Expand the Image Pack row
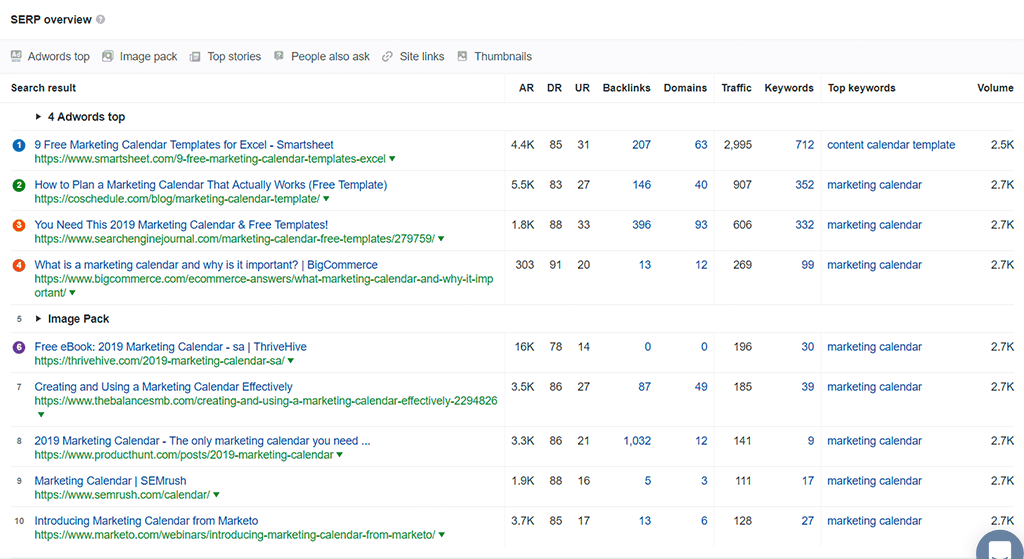This screenshot has height=559, width=1024. click(39, 319)
